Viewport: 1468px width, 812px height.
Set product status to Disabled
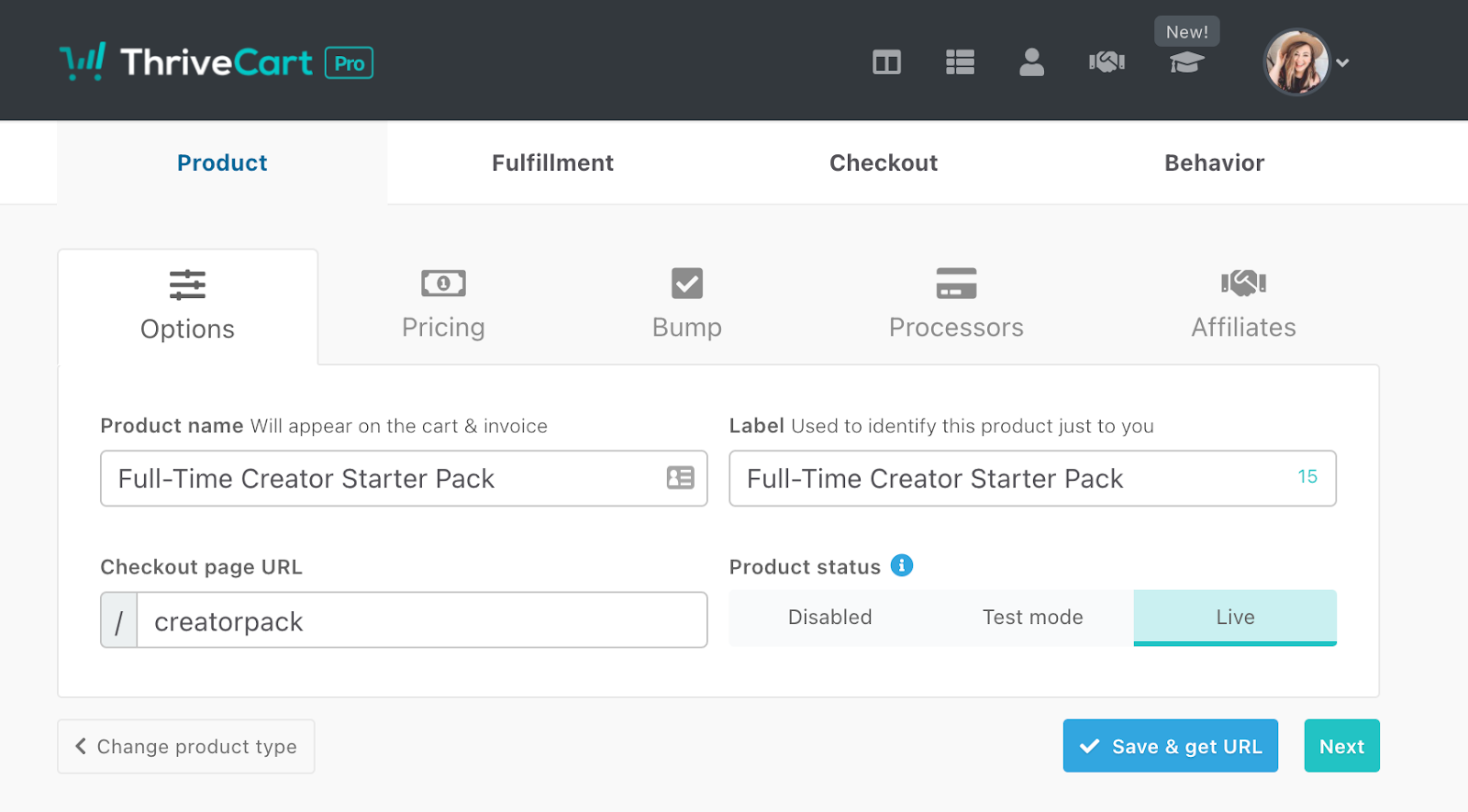[830, 617]
